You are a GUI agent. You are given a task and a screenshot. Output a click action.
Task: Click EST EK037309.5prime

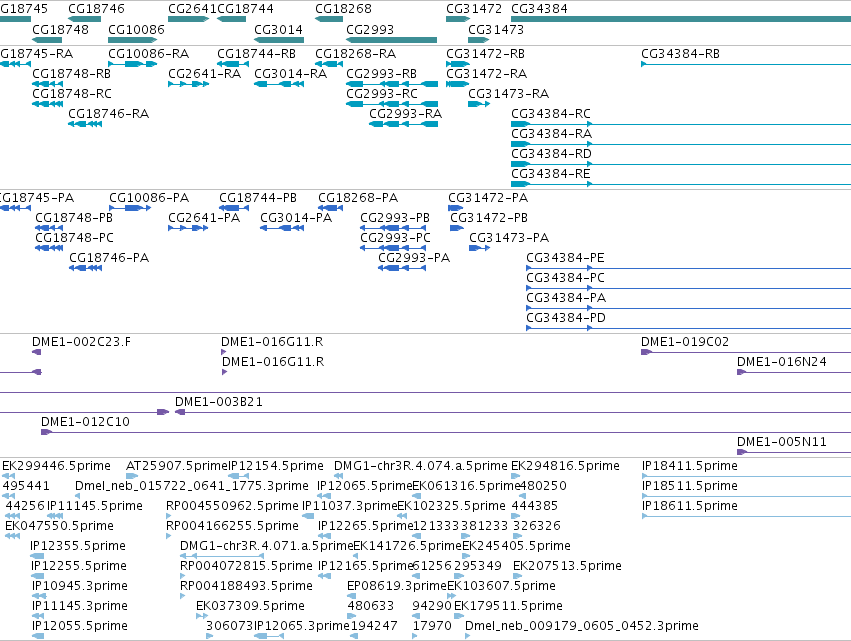pos(202,616)
